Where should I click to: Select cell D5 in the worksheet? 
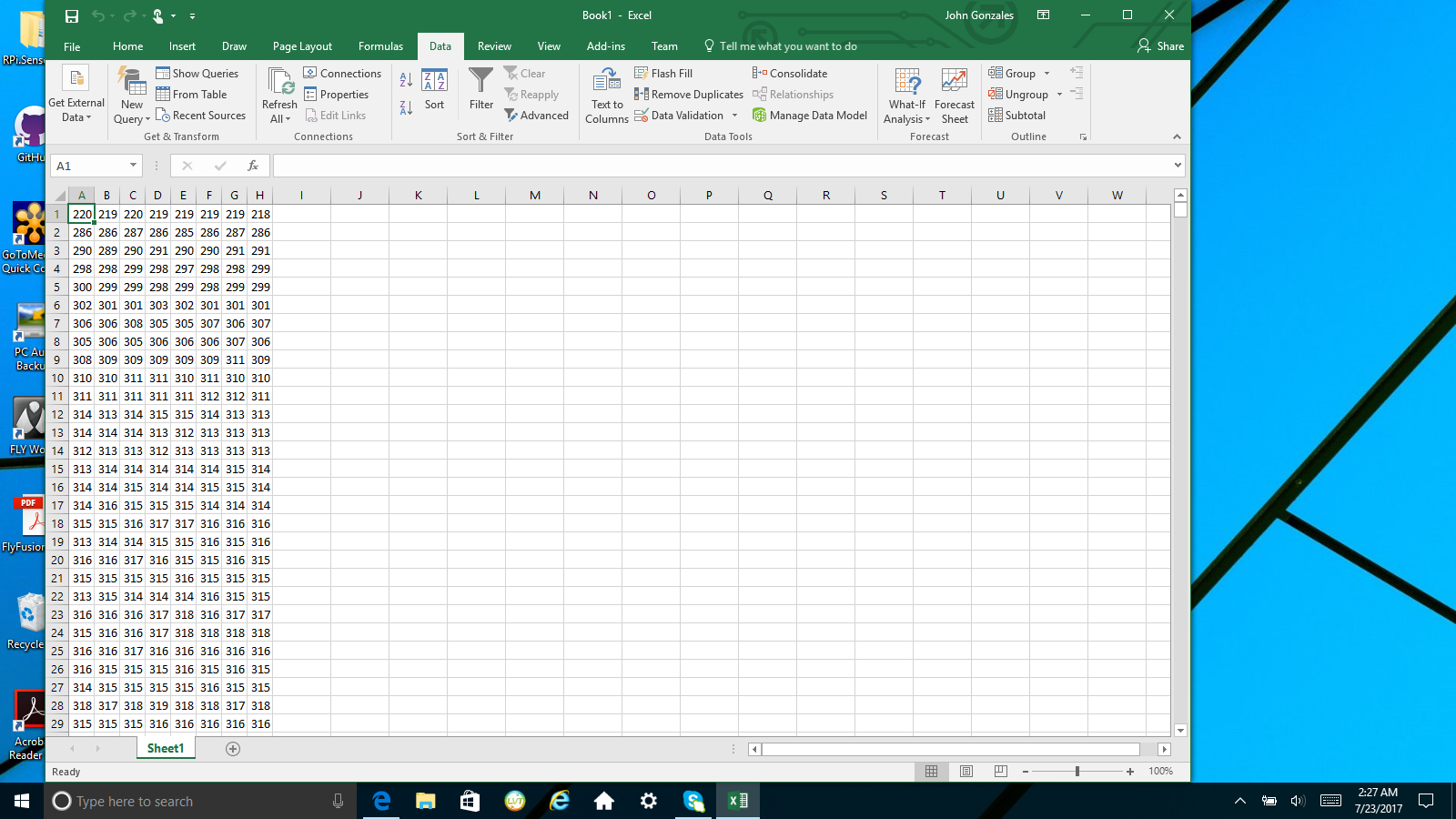pos(157,287)
